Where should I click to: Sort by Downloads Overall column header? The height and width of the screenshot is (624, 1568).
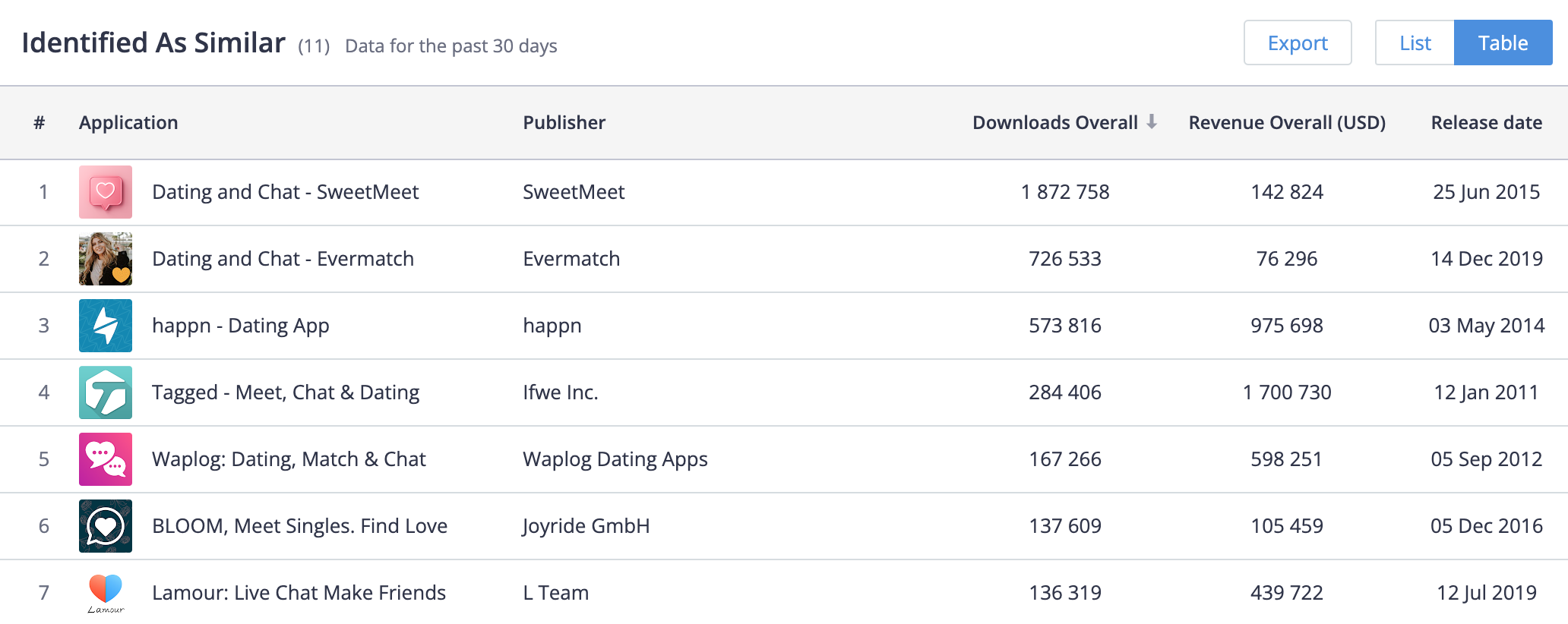click(1055, 122)
